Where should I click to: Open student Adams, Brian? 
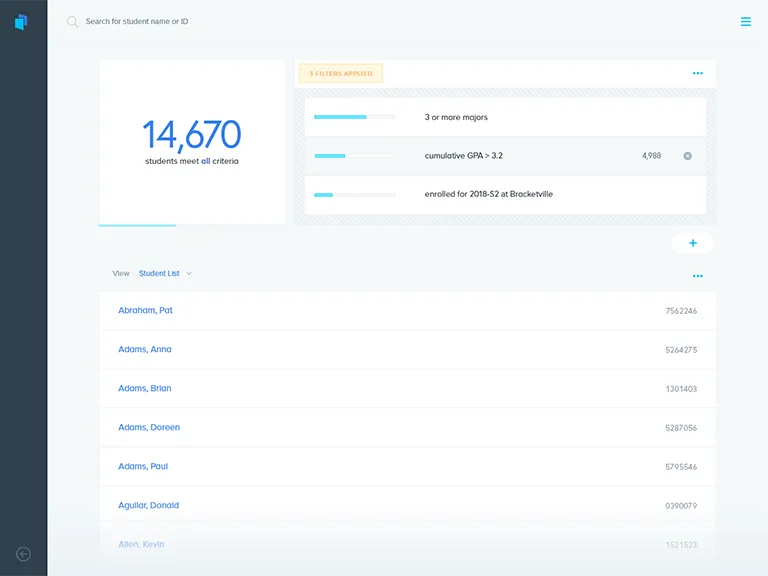[145, 388]
